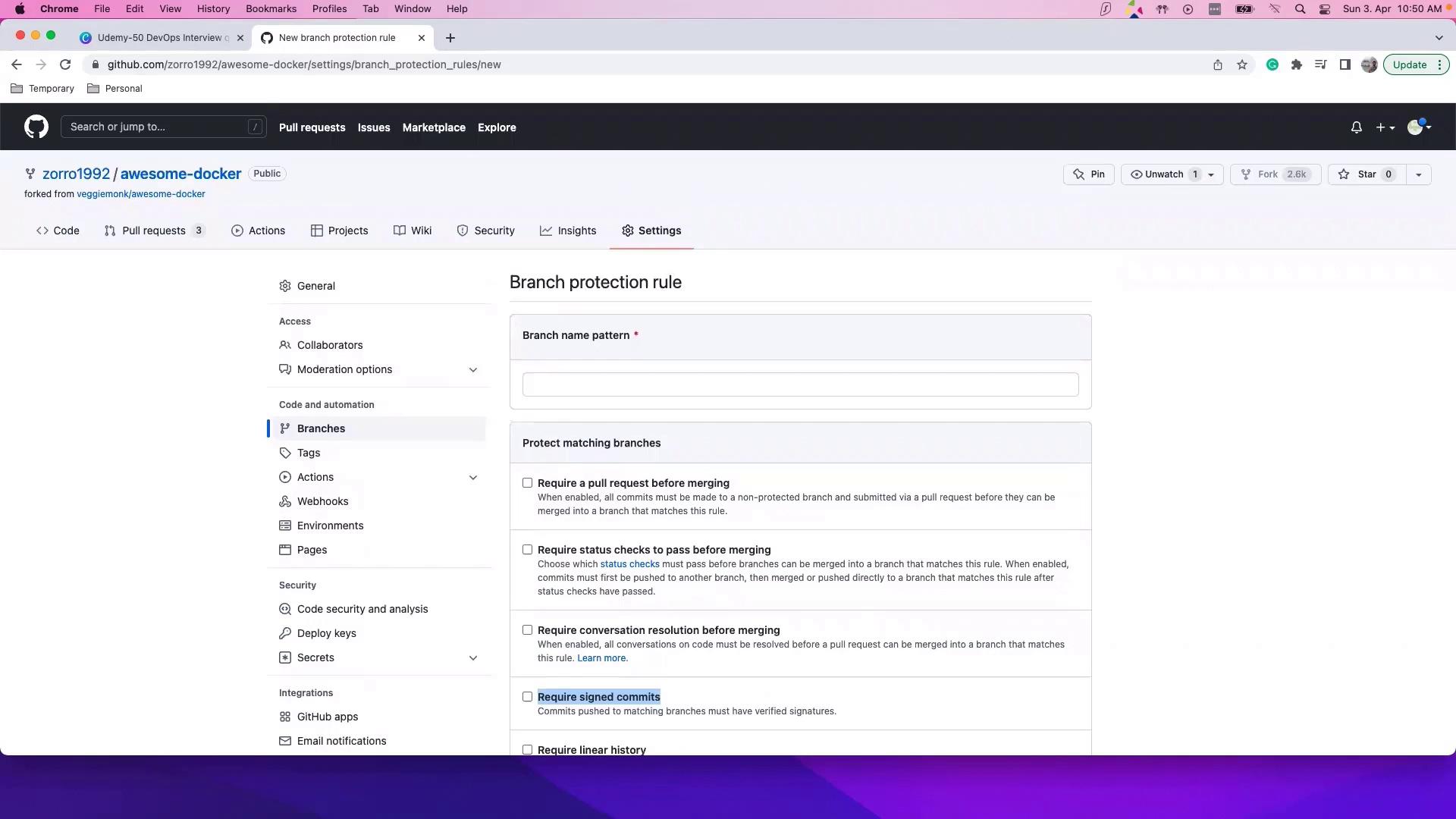Screen dimensions: 1456x819
Task: Enable Require a pull request before merging
Action: [x=527, y=483]
